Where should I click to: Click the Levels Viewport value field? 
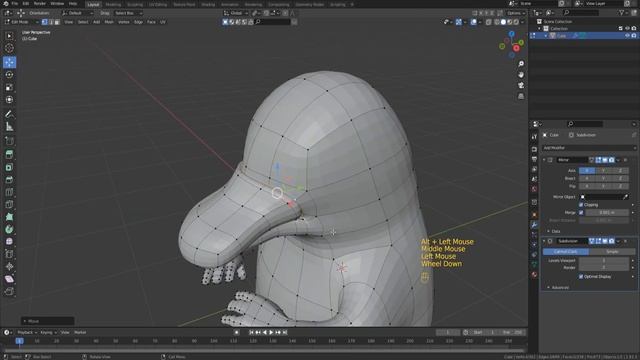(604, 260)
